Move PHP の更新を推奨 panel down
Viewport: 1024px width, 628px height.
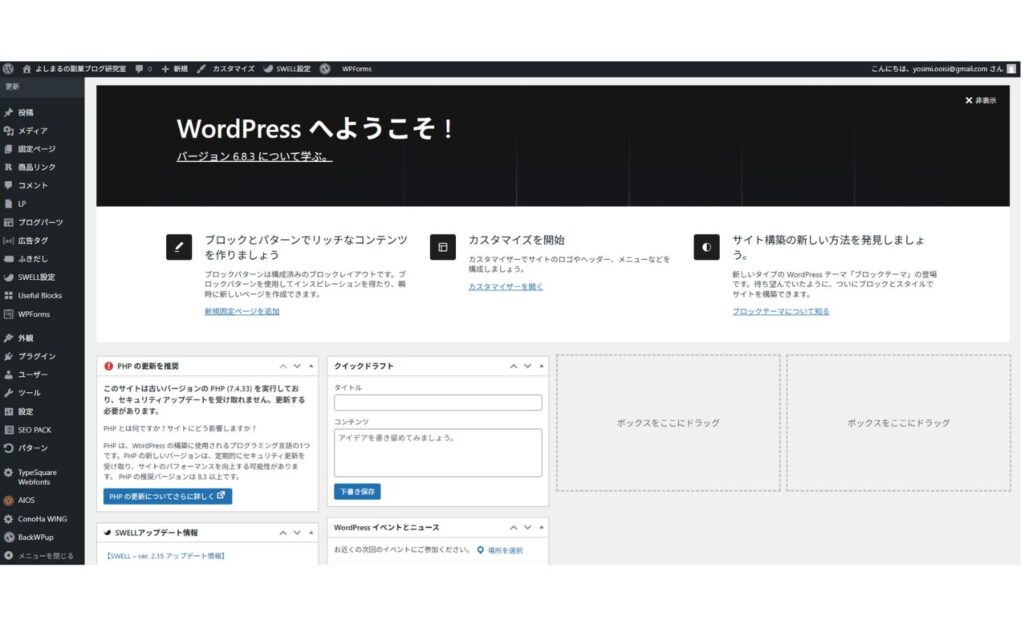[x=297, y=366]
